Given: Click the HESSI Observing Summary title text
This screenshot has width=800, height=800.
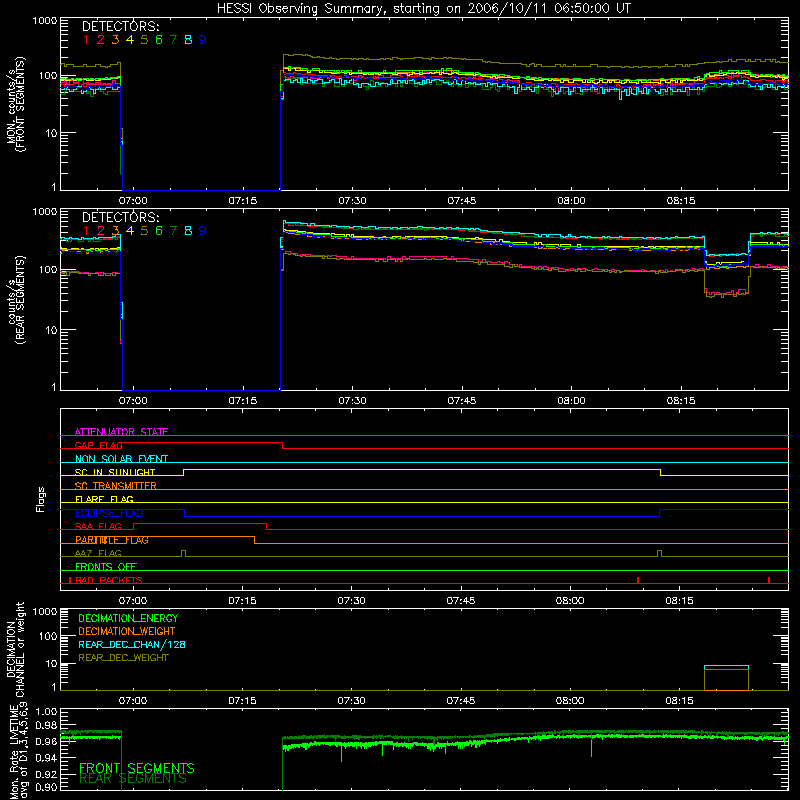Looking at the screenshot, I should (x=424, y=9).
